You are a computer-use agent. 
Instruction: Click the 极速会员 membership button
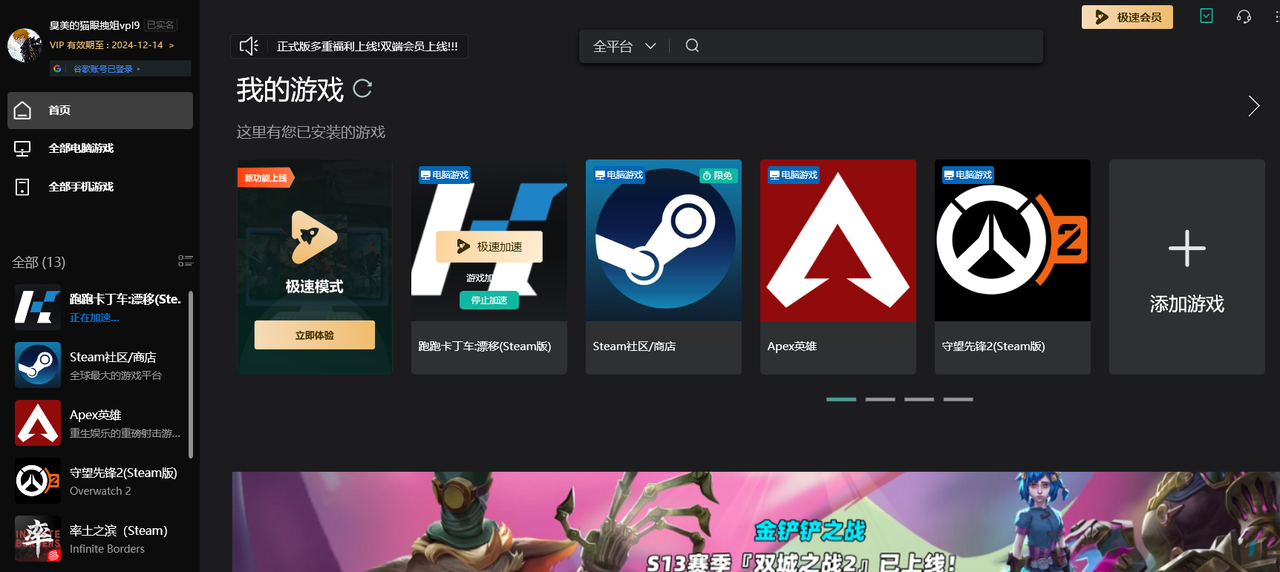click(1127, 17)
